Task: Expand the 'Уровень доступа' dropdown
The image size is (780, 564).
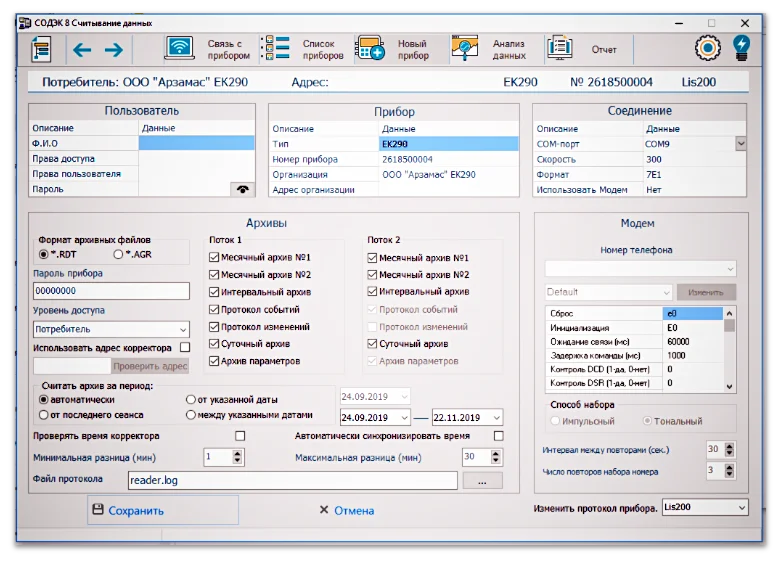Action: click(183, 329)
